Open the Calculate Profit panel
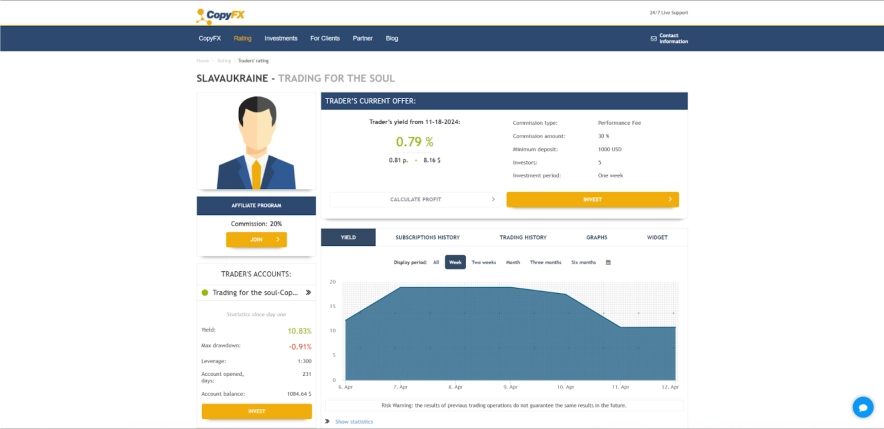This screenshot has width=884, height=429. tap(415, 199)
